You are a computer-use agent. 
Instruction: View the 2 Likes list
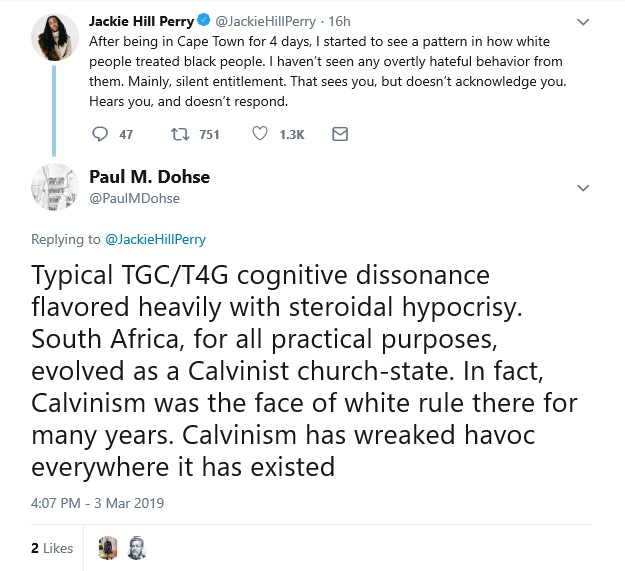click(52, 548)
